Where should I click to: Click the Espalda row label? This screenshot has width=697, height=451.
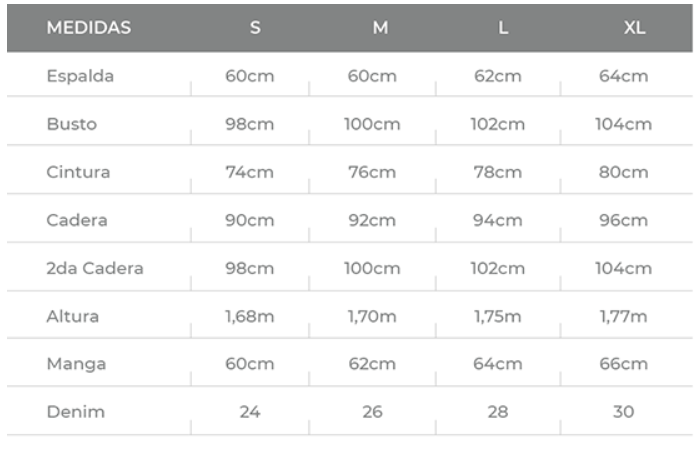tap(80, 76)
